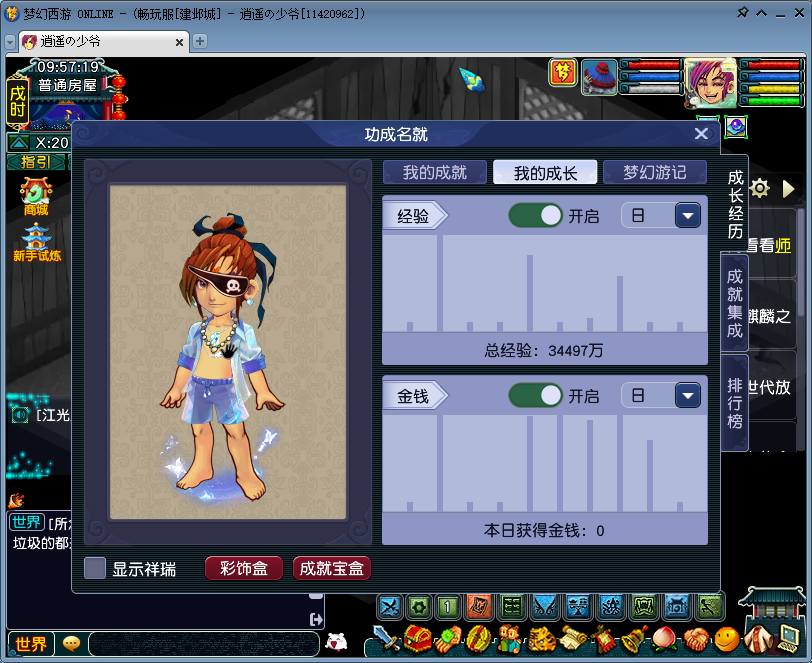Click the settings gear icon beside 成长经历 panel
This screenshot has height=663, width=812.
pyautogui.click(x=759, y=187)
